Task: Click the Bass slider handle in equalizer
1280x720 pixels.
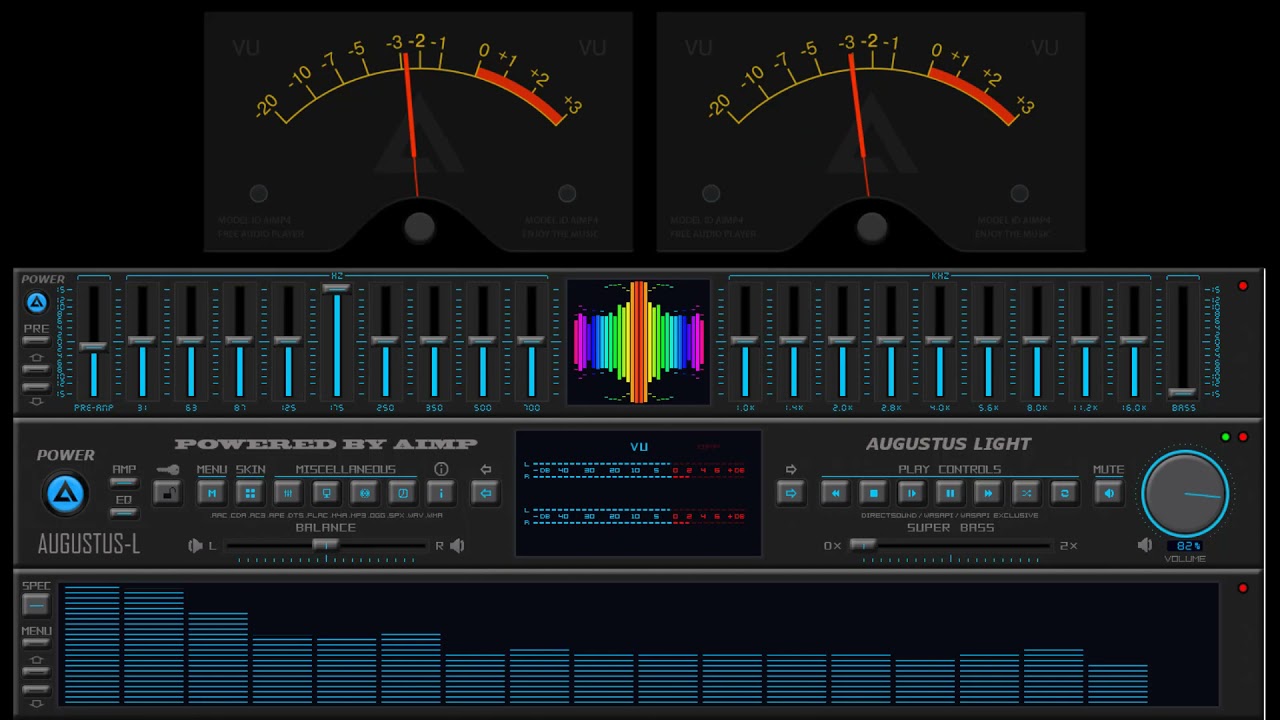Action: (x=1182, y=393)
